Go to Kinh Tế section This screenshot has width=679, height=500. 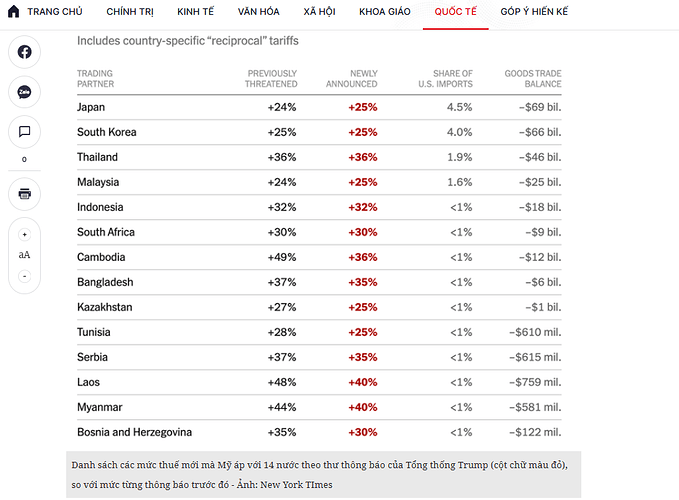[195, 12]
